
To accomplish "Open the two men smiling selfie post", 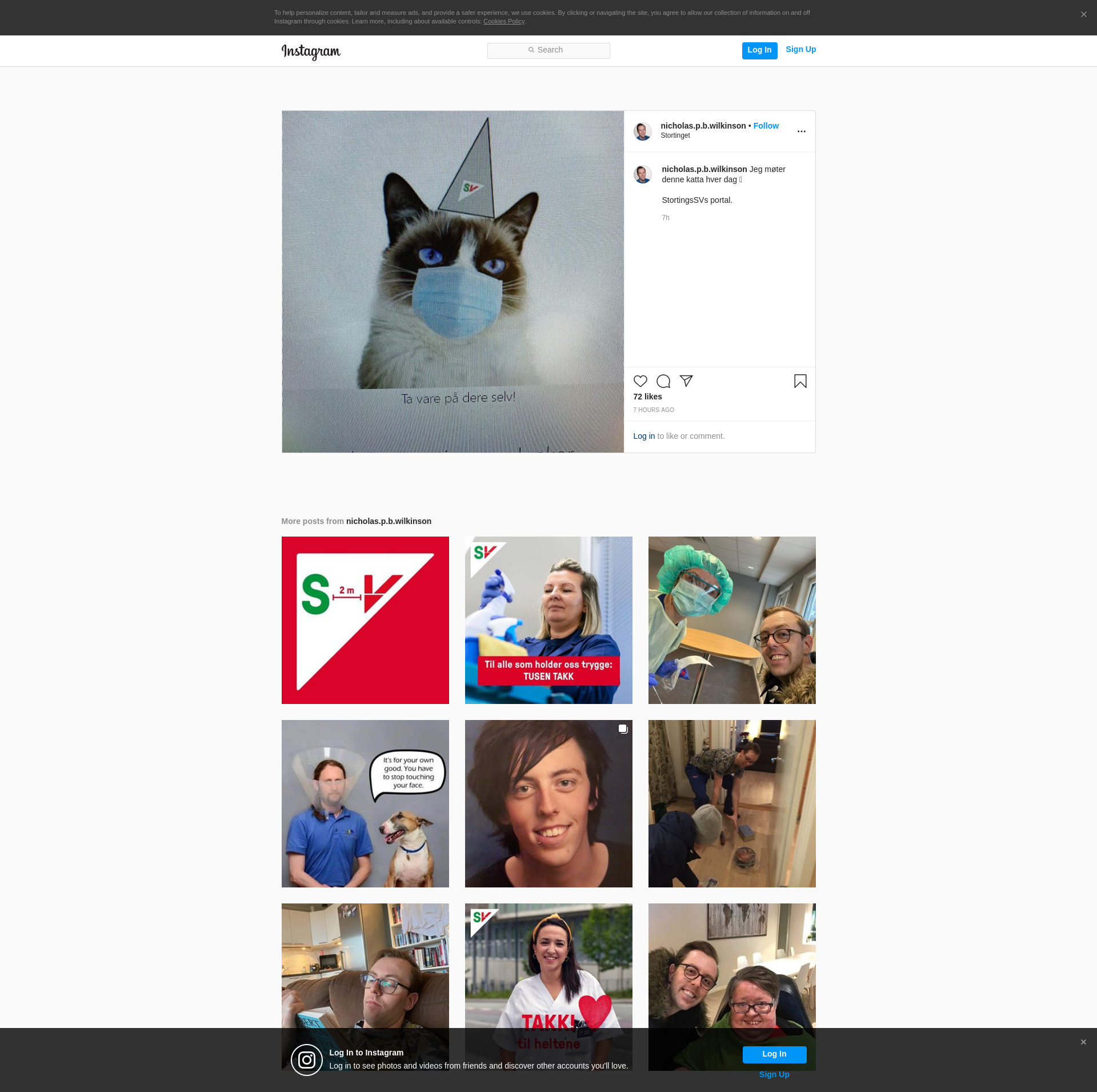I will point(732,966).
